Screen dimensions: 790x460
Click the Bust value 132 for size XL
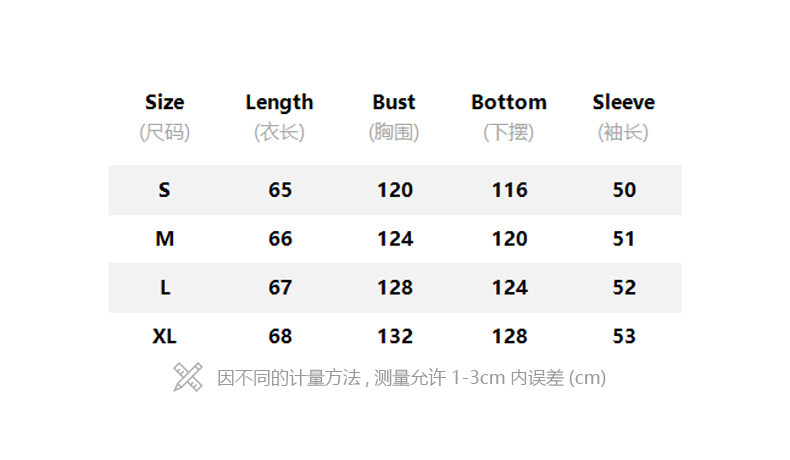tap(395, 337)
